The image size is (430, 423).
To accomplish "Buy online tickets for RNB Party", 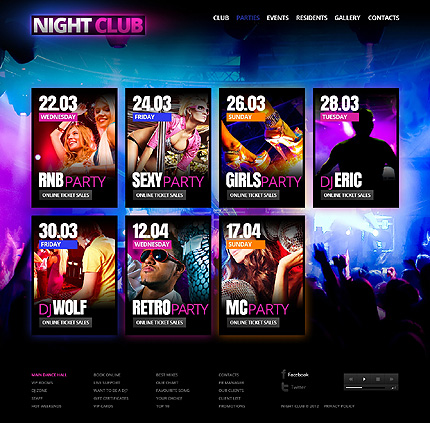I will click(66, 195).
